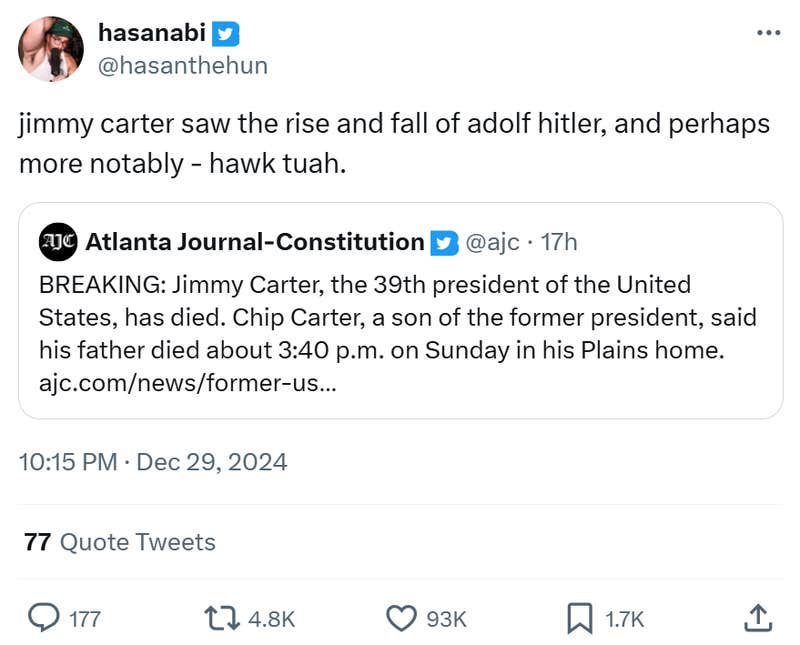Click hasanabi's profile picture
Viewport: 800px width, 645px height.
[50, 48]
